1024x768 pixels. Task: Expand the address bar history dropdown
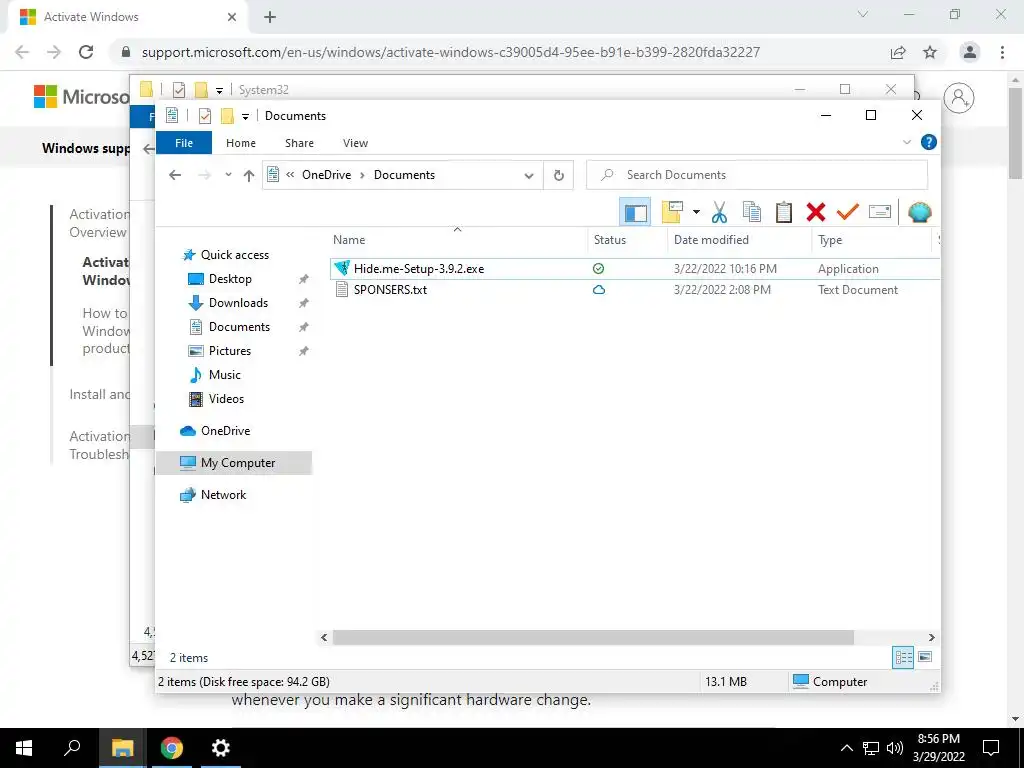pos(529,175)
